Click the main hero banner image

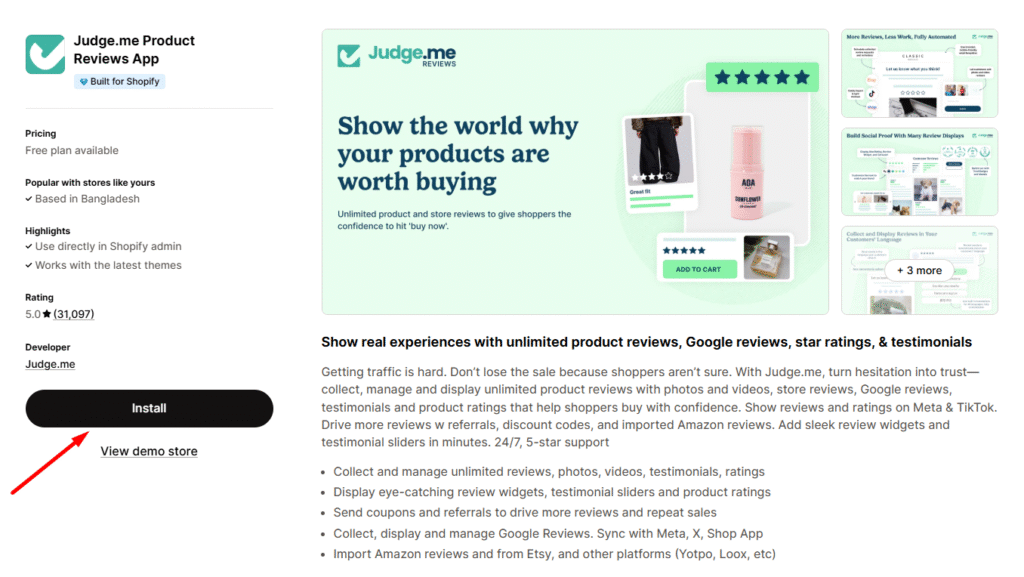pos(575,172)
